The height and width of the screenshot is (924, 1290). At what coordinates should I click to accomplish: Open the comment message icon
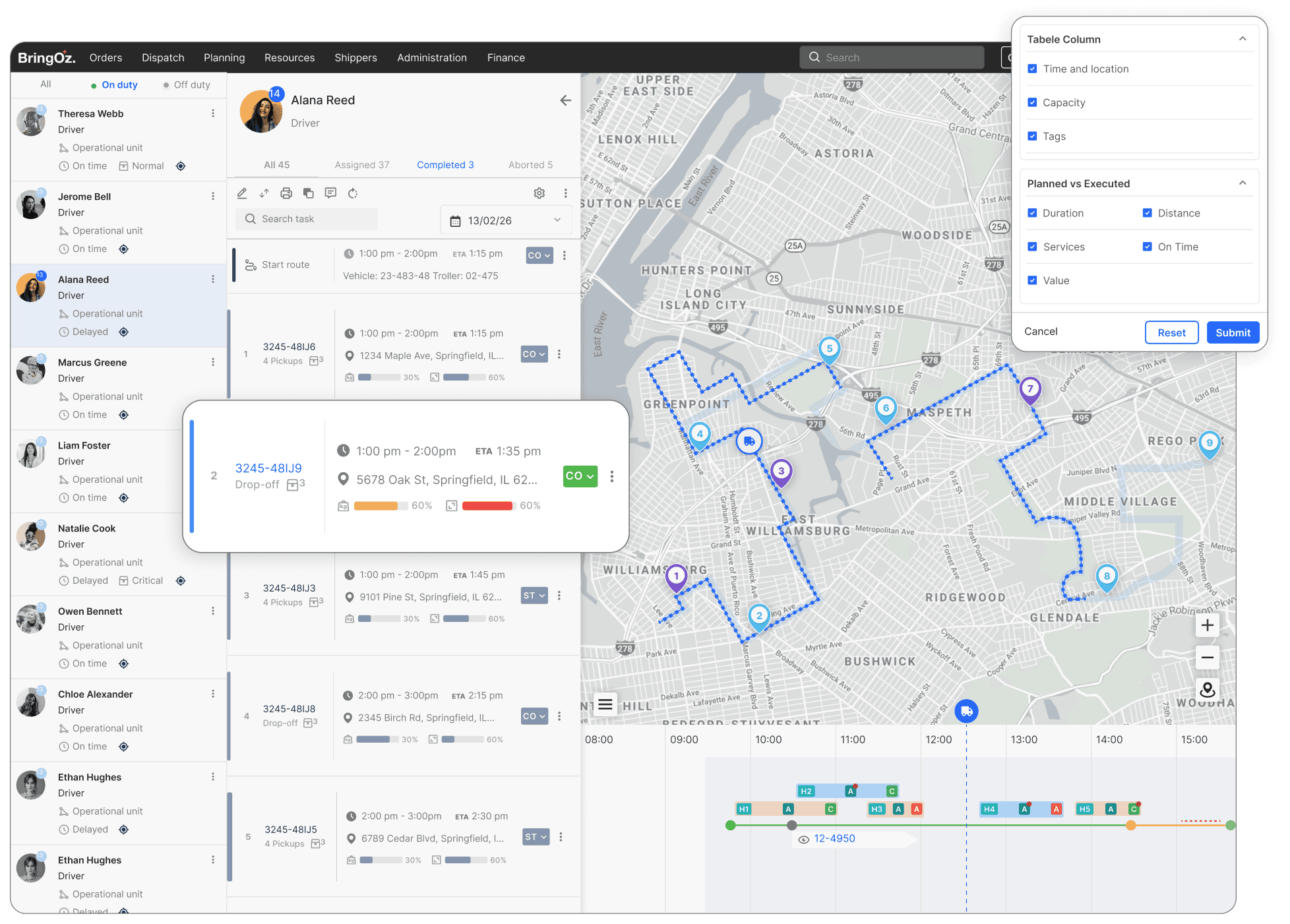click(330, 193)
